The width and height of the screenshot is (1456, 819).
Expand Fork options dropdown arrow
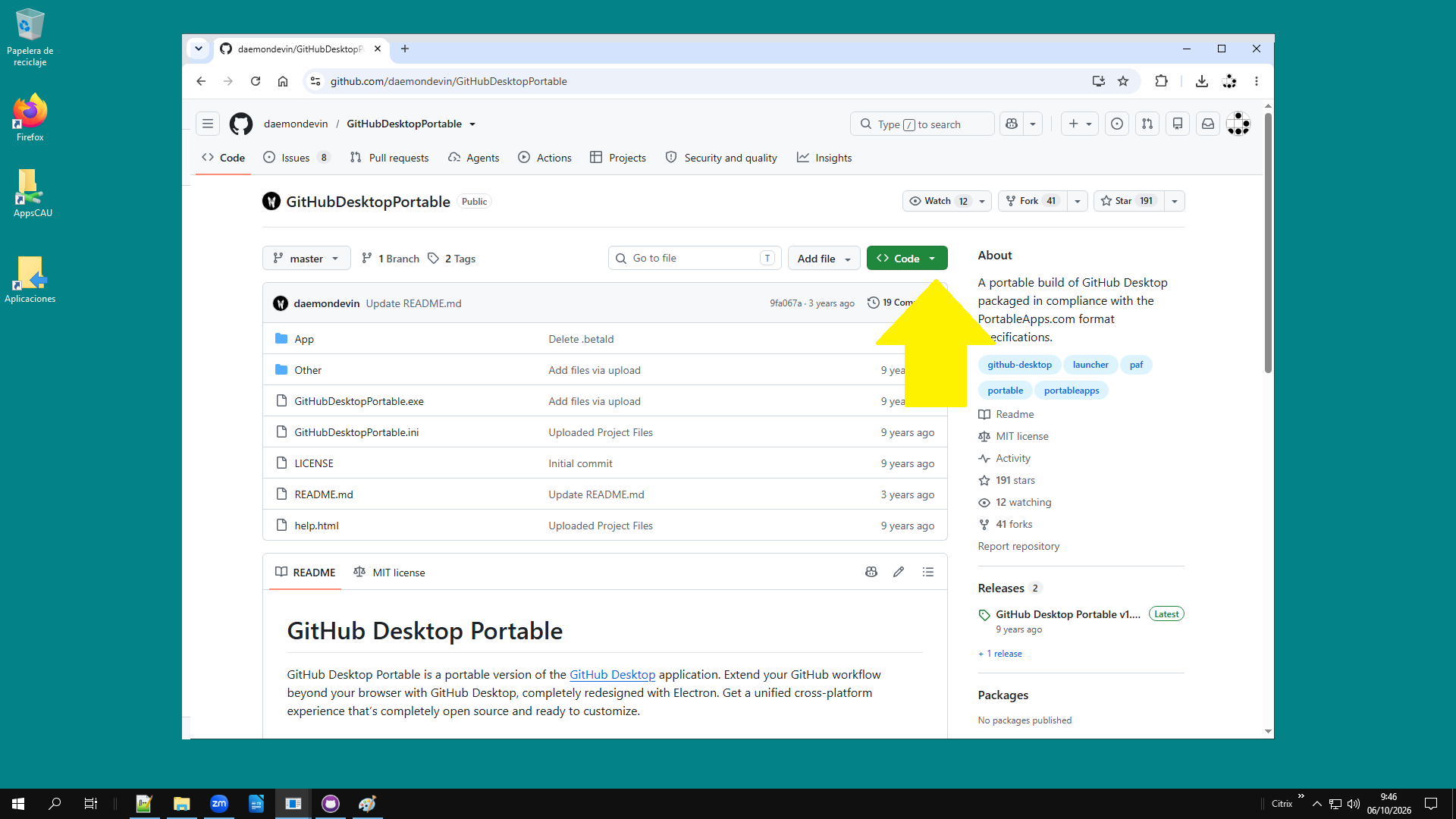pyautogui.click(x=1078, y=201)
